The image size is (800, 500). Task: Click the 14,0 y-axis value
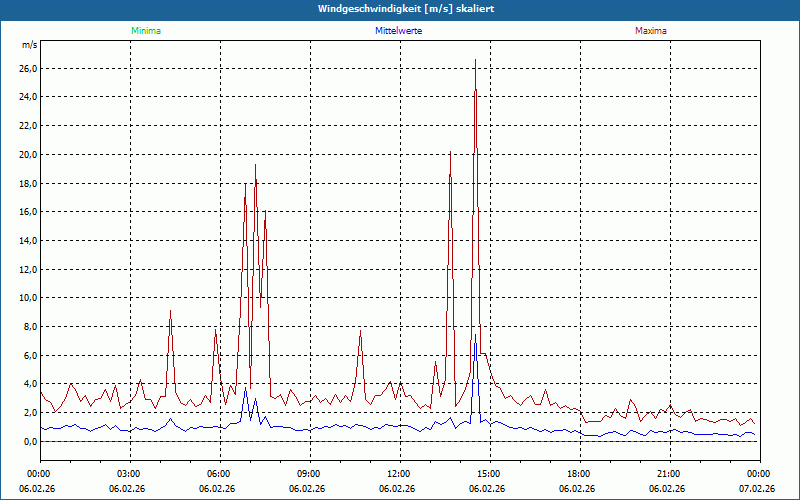(x=28, y=240)
